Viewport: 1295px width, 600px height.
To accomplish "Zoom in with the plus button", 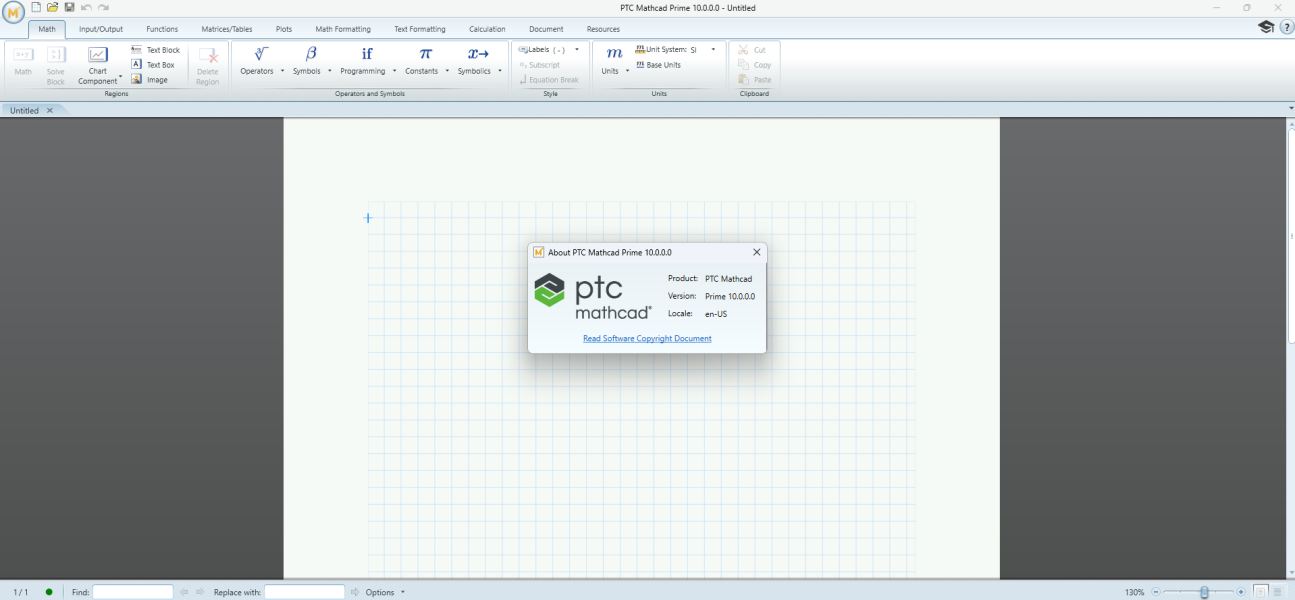I will click(1241, 592).
